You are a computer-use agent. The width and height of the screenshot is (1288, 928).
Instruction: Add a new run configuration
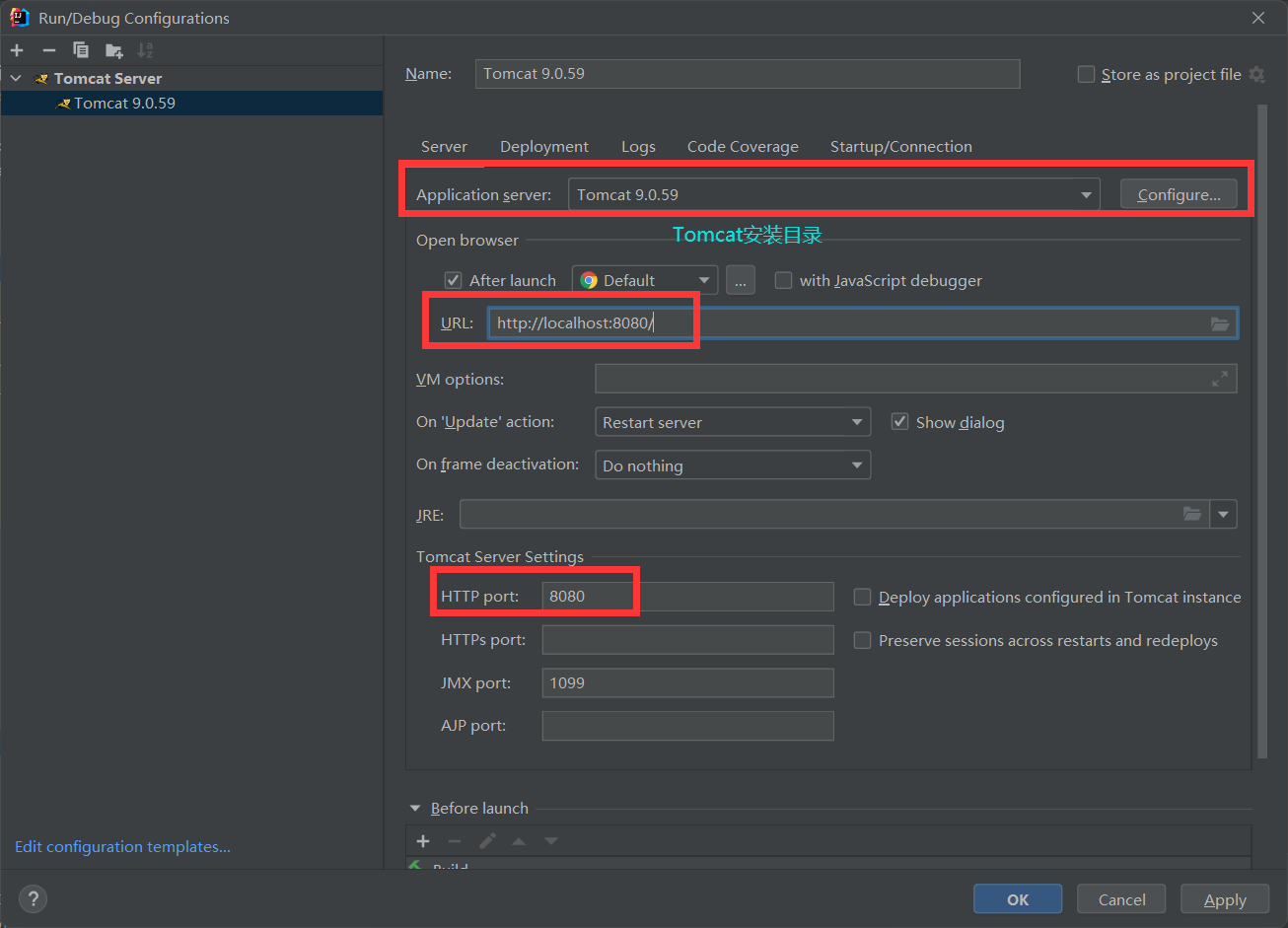coord(17,50)
